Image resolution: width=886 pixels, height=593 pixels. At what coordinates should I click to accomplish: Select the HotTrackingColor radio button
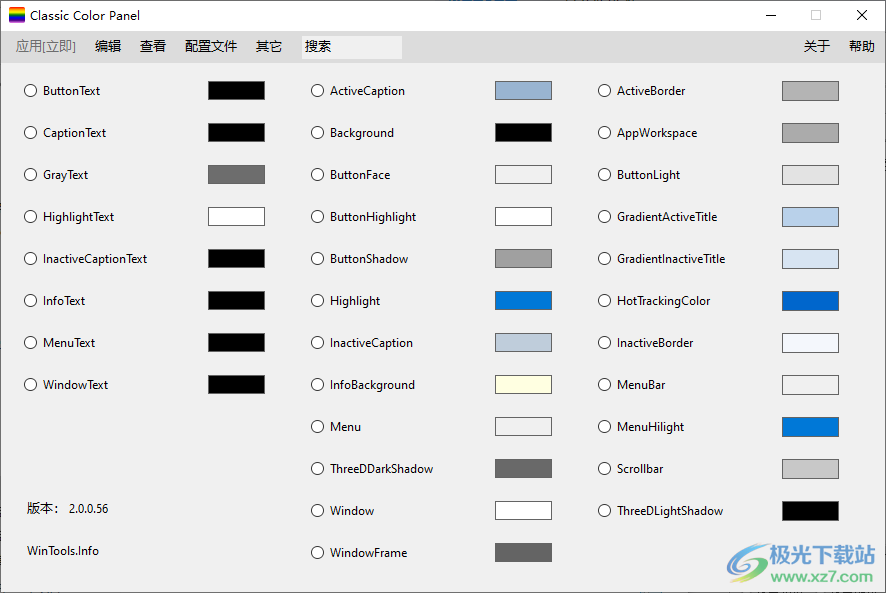[605, 301]
